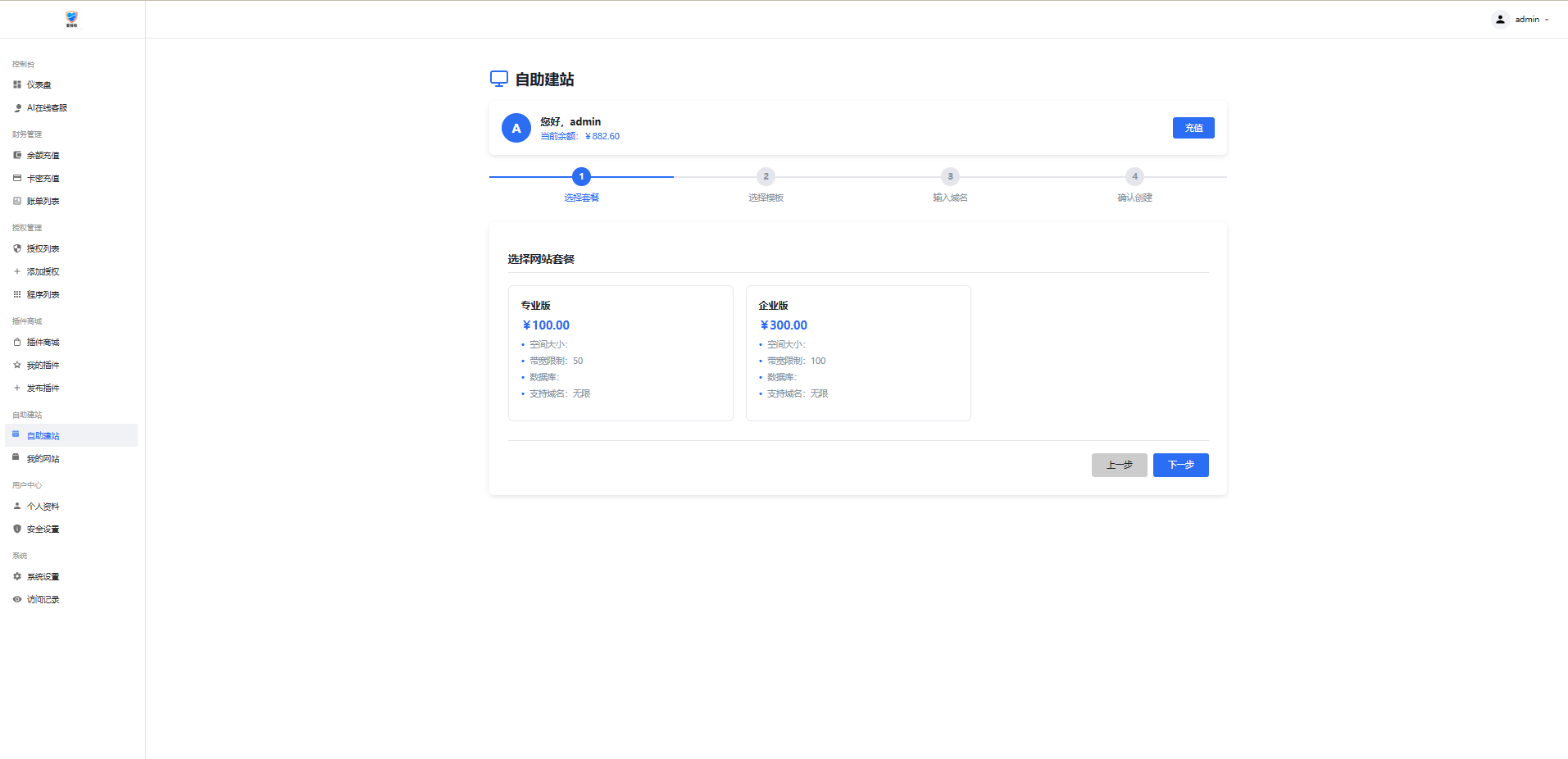Open 余额充值 wallet icon in sidebar

pyautogui.click(x=17, y=155)
